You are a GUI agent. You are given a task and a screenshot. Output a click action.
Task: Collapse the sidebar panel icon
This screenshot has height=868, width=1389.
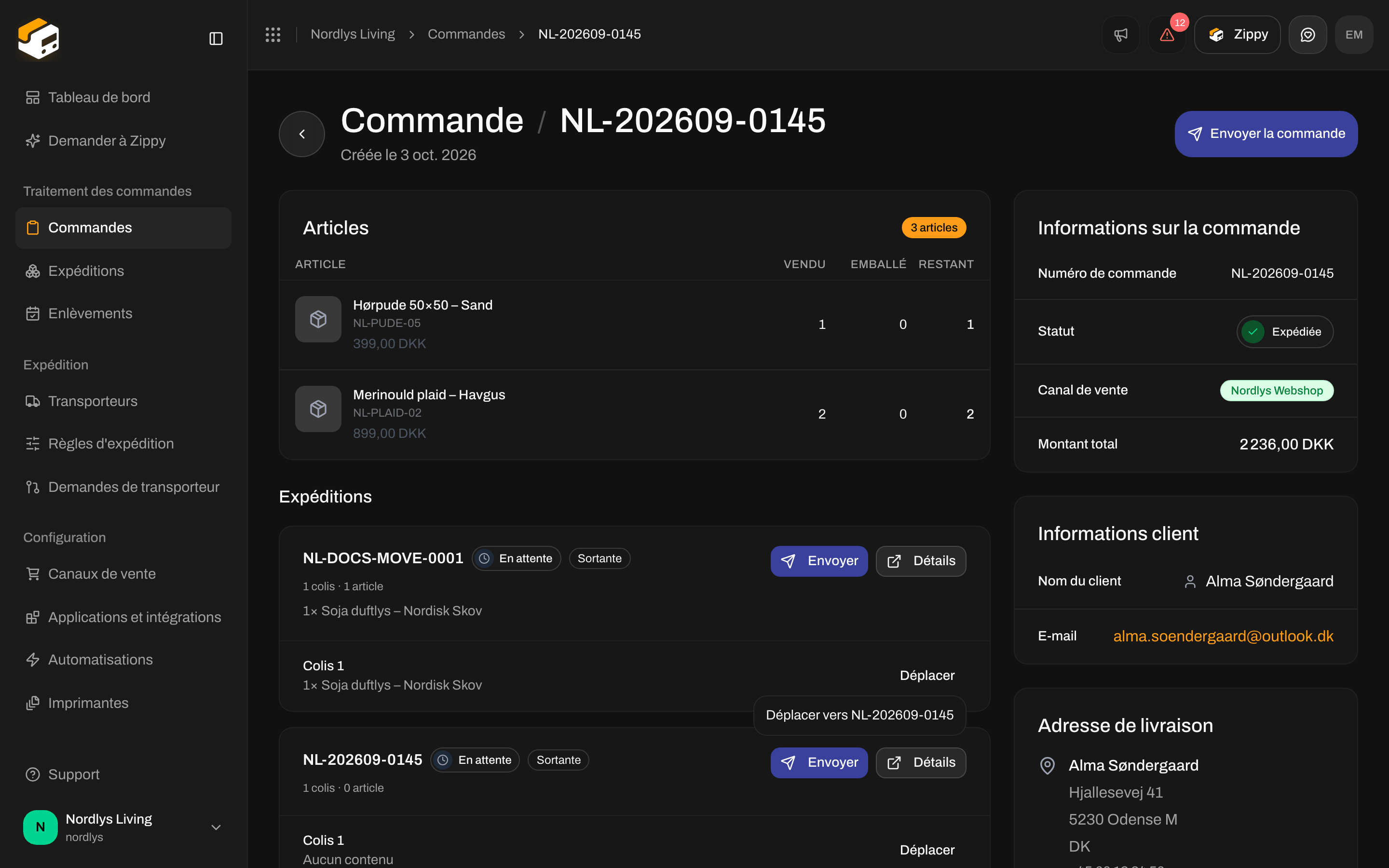coord(216,39)
